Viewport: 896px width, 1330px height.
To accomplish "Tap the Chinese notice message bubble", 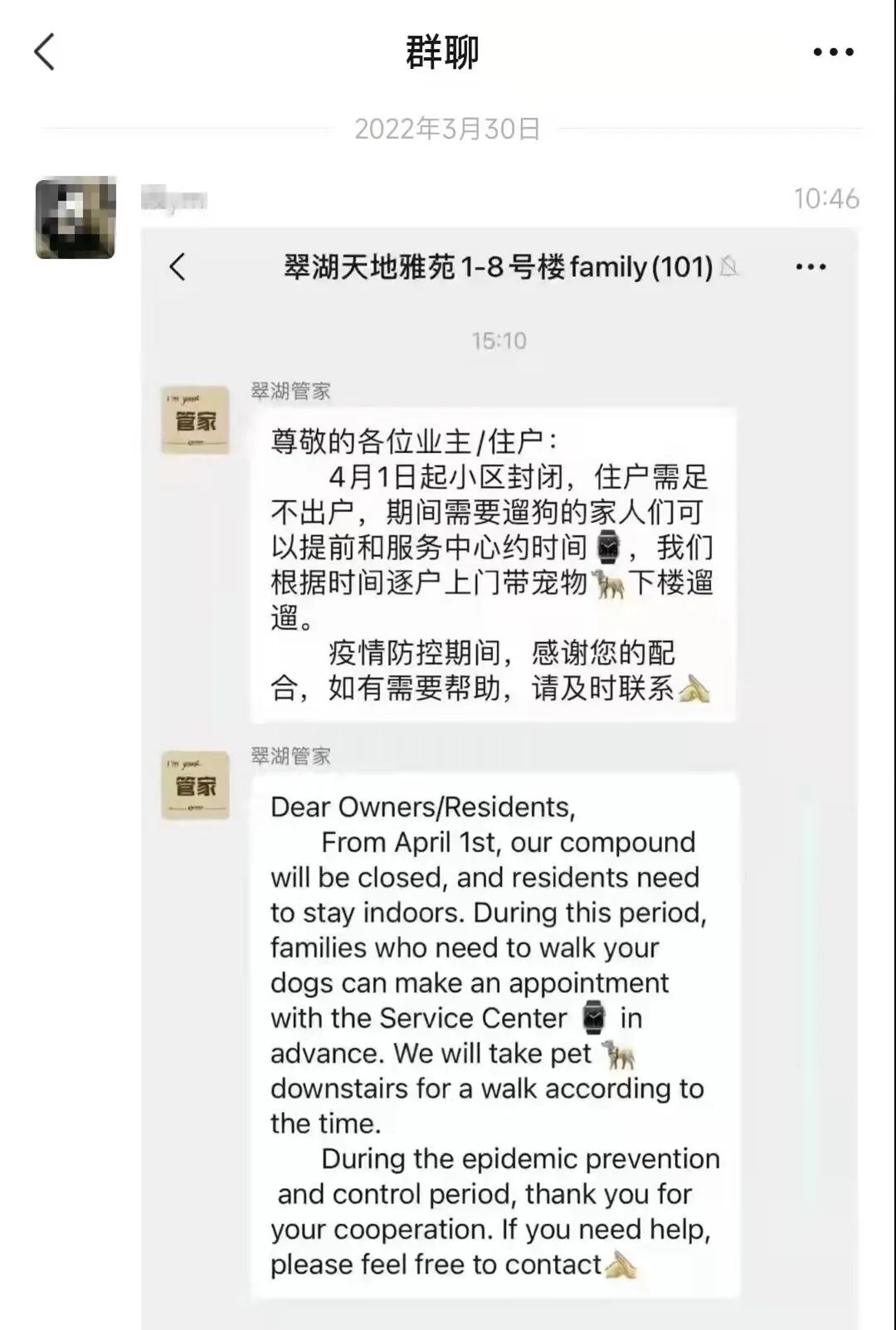I will pos(493,564).
